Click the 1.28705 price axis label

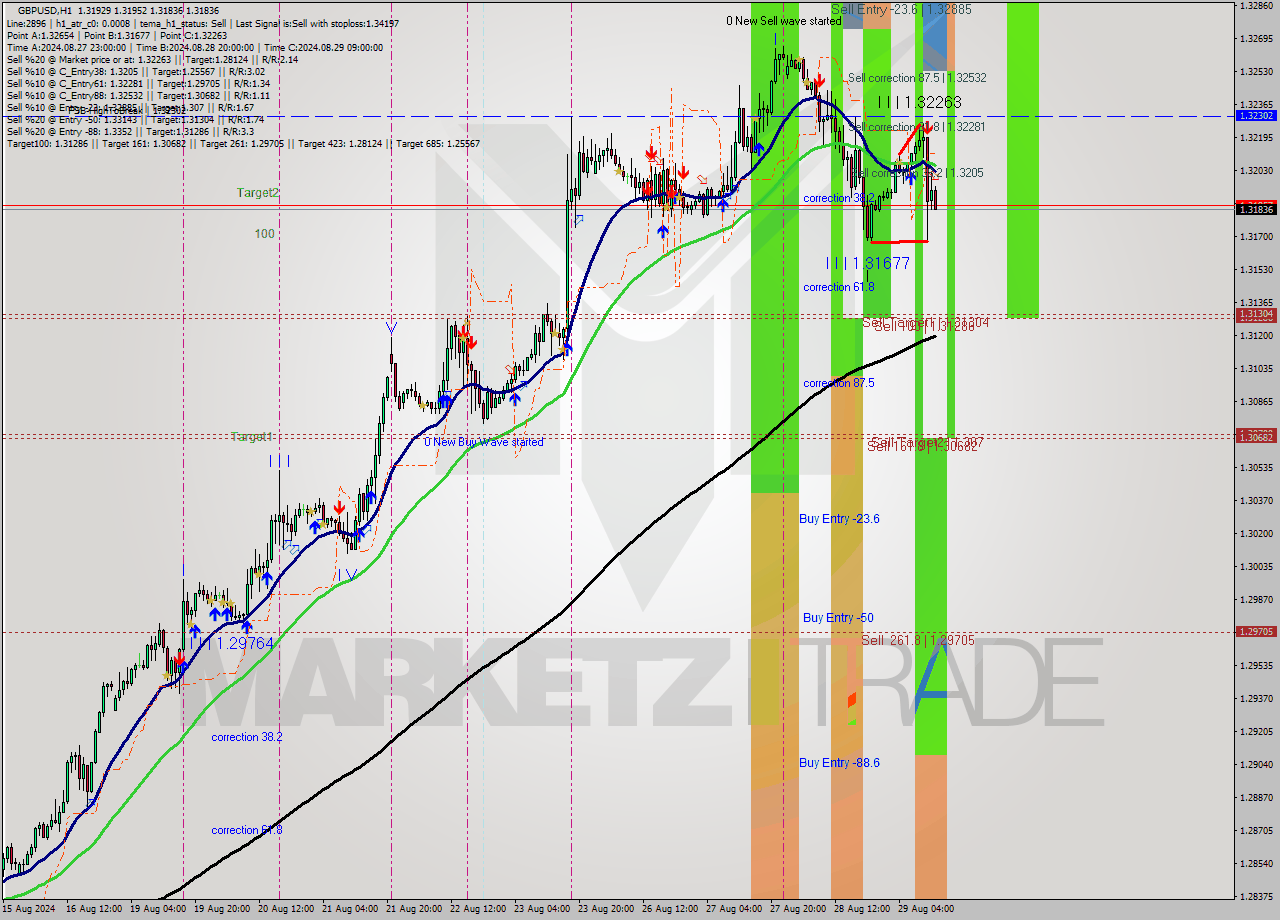(1257, 831)
